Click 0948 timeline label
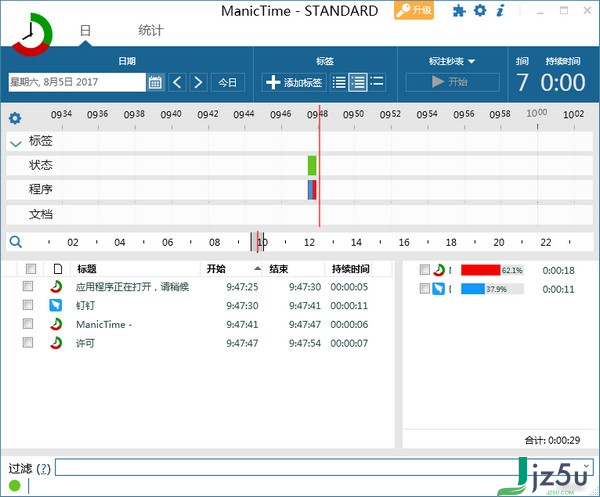Screen dimensions: 600x497 point(318,114)
